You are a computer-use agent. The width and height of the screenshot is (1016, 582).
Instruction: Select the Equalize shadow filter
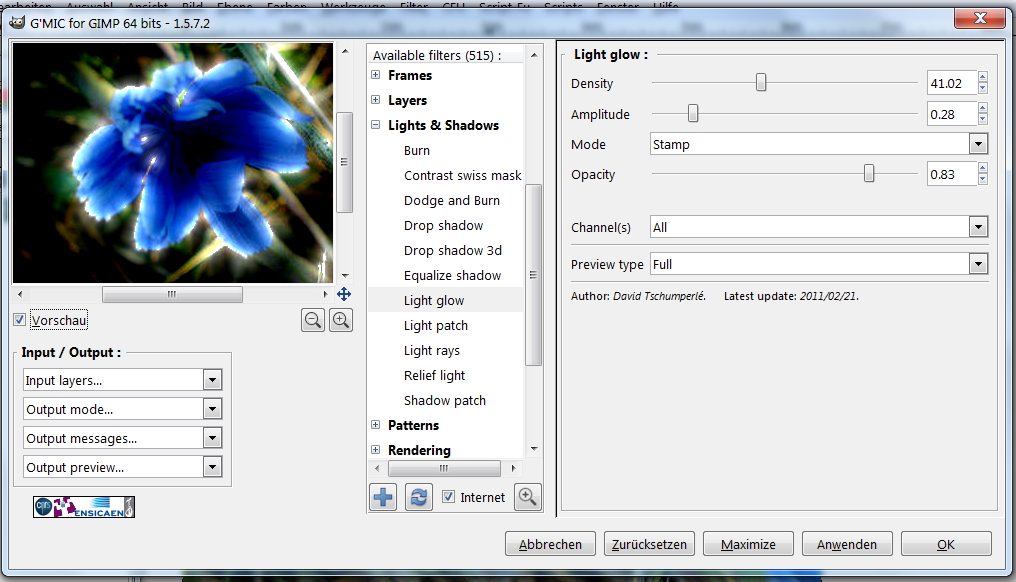tap(452, 275)
